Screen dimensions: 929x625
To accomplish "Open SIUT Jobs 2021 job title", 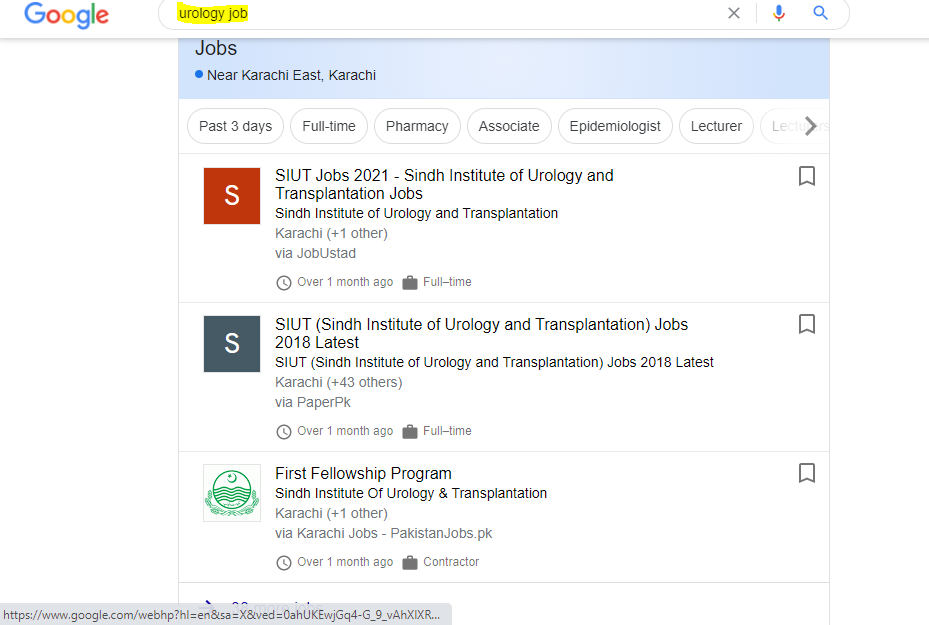I will 444,184.
